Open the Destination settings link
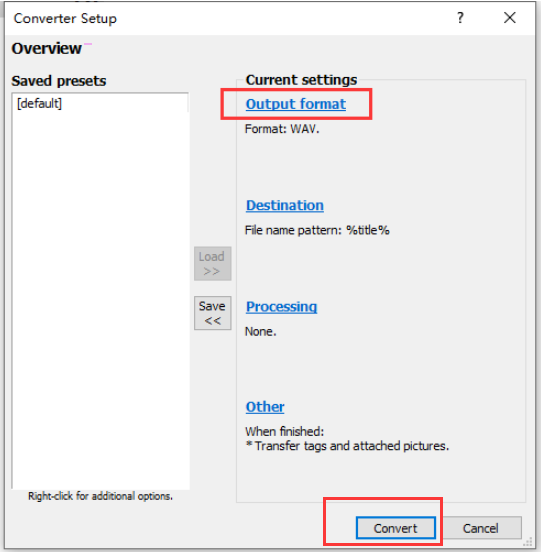This screenshot has width=541, height=552. coord(285,205)
